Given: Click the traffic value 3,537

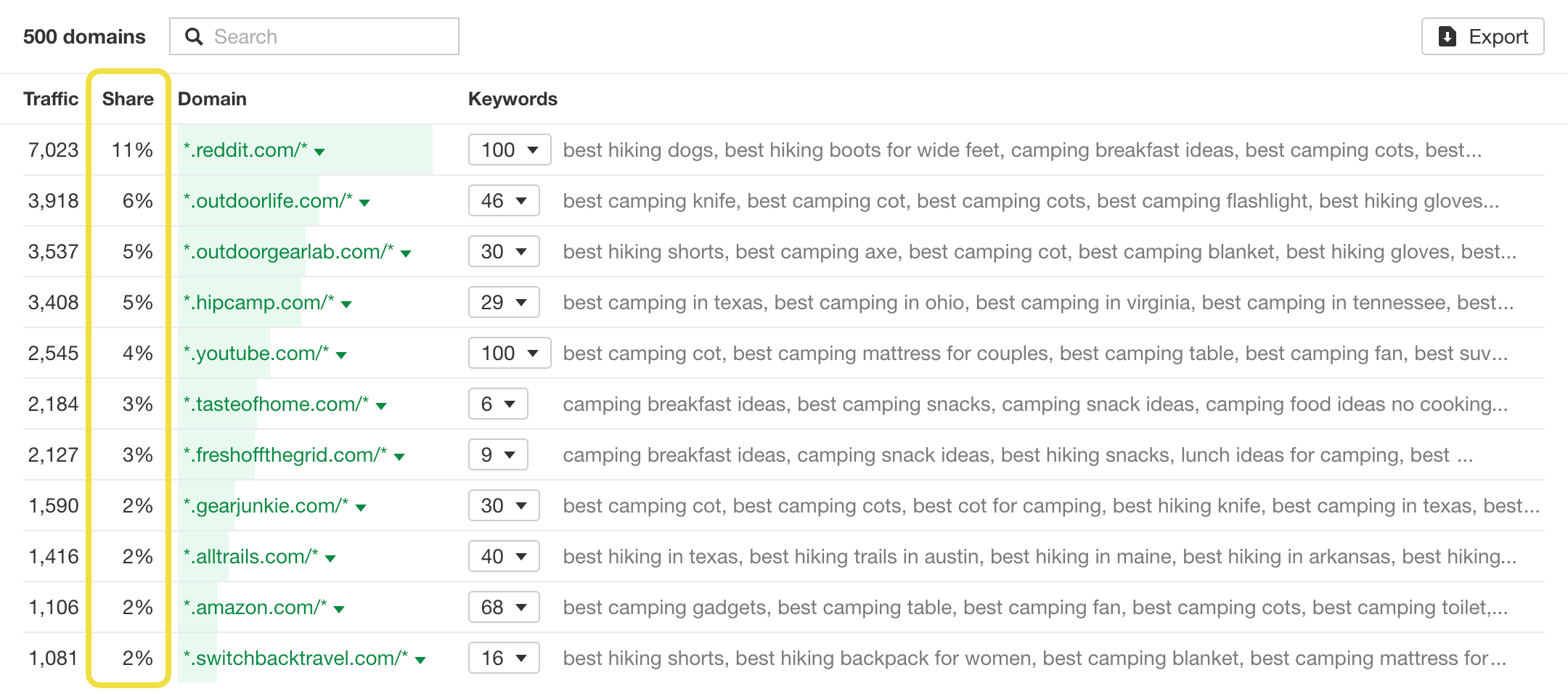Looking at the screenshot, I should tap(53, 251).
